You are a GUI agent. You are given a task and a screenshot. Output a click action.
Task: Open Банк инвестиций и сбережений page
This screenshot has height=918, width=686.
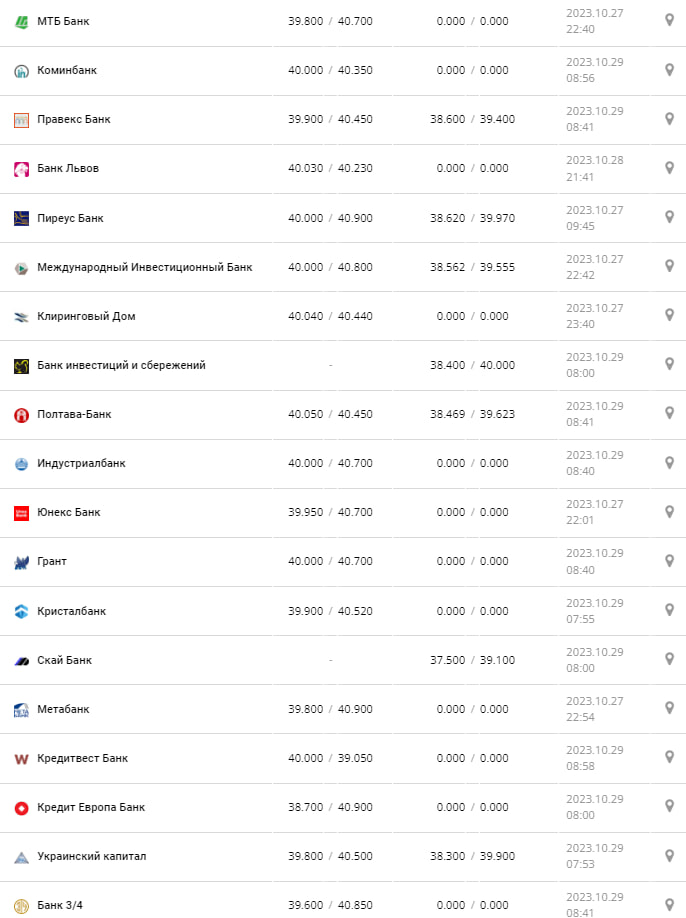(121, 365)
